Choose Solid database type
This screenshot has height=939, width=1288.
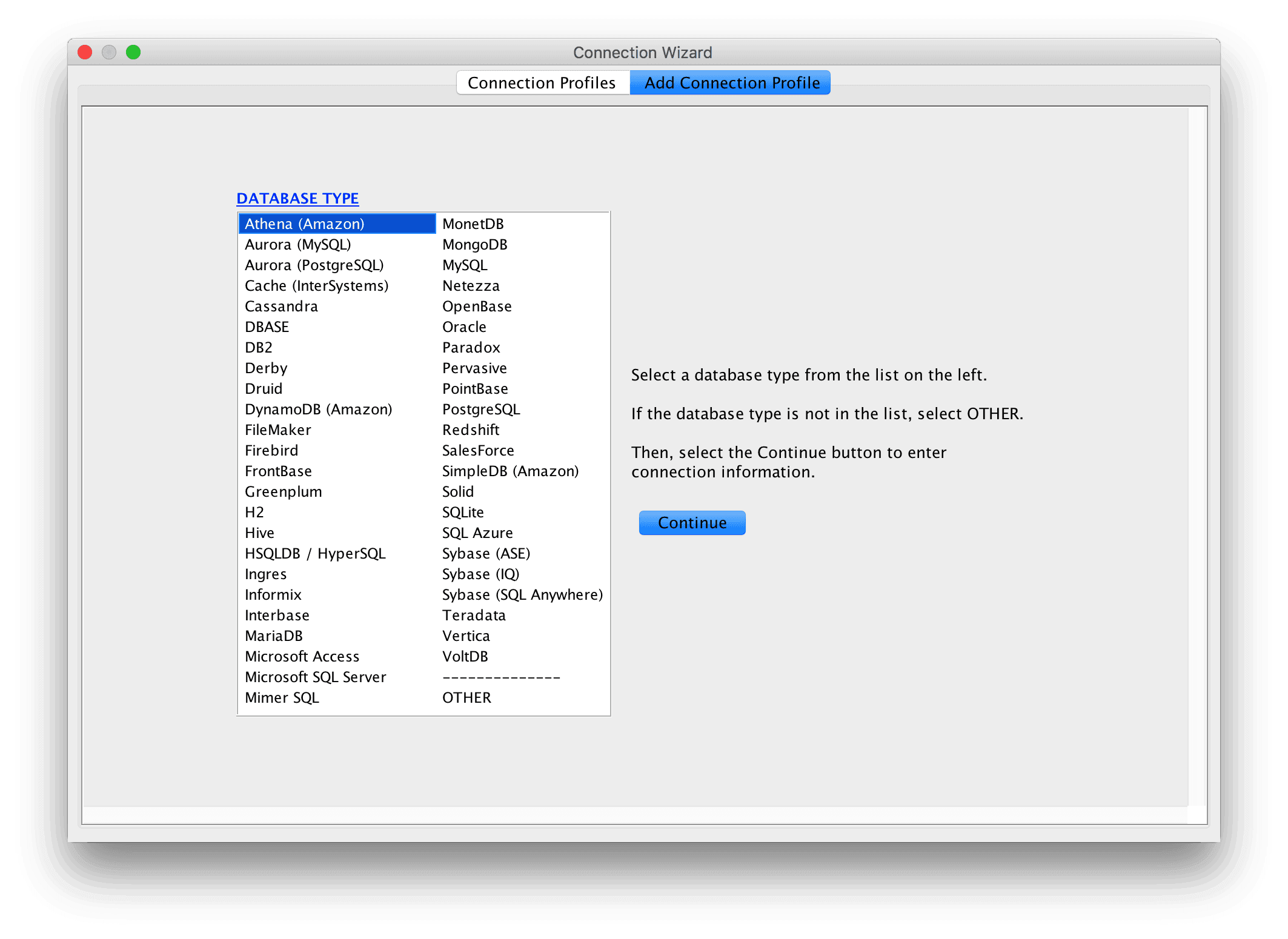(522, 491)
